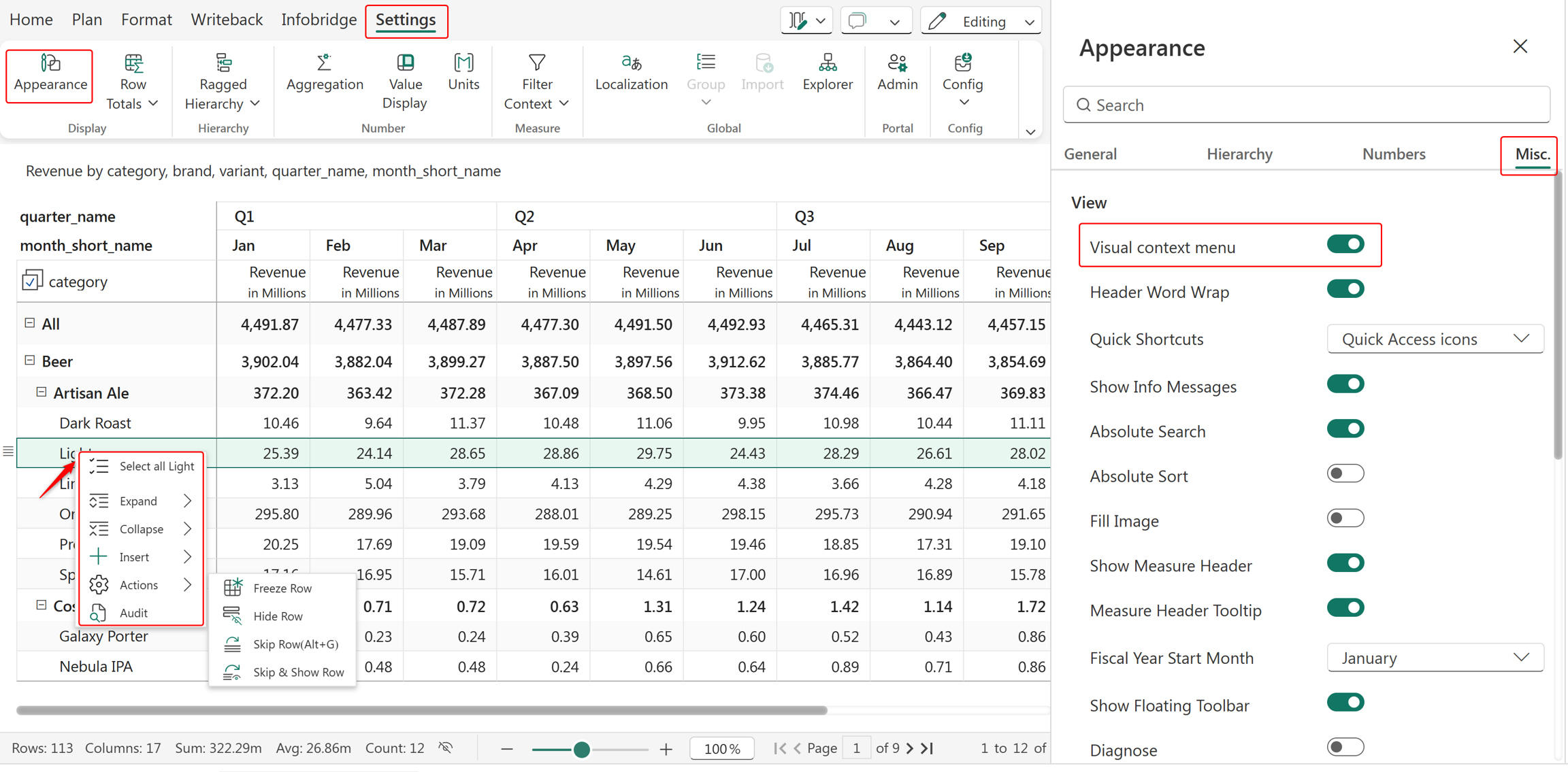Click the zoom slider handle
The height and width of the screenshot is (772, 1568).
click(x=581, y=750)
